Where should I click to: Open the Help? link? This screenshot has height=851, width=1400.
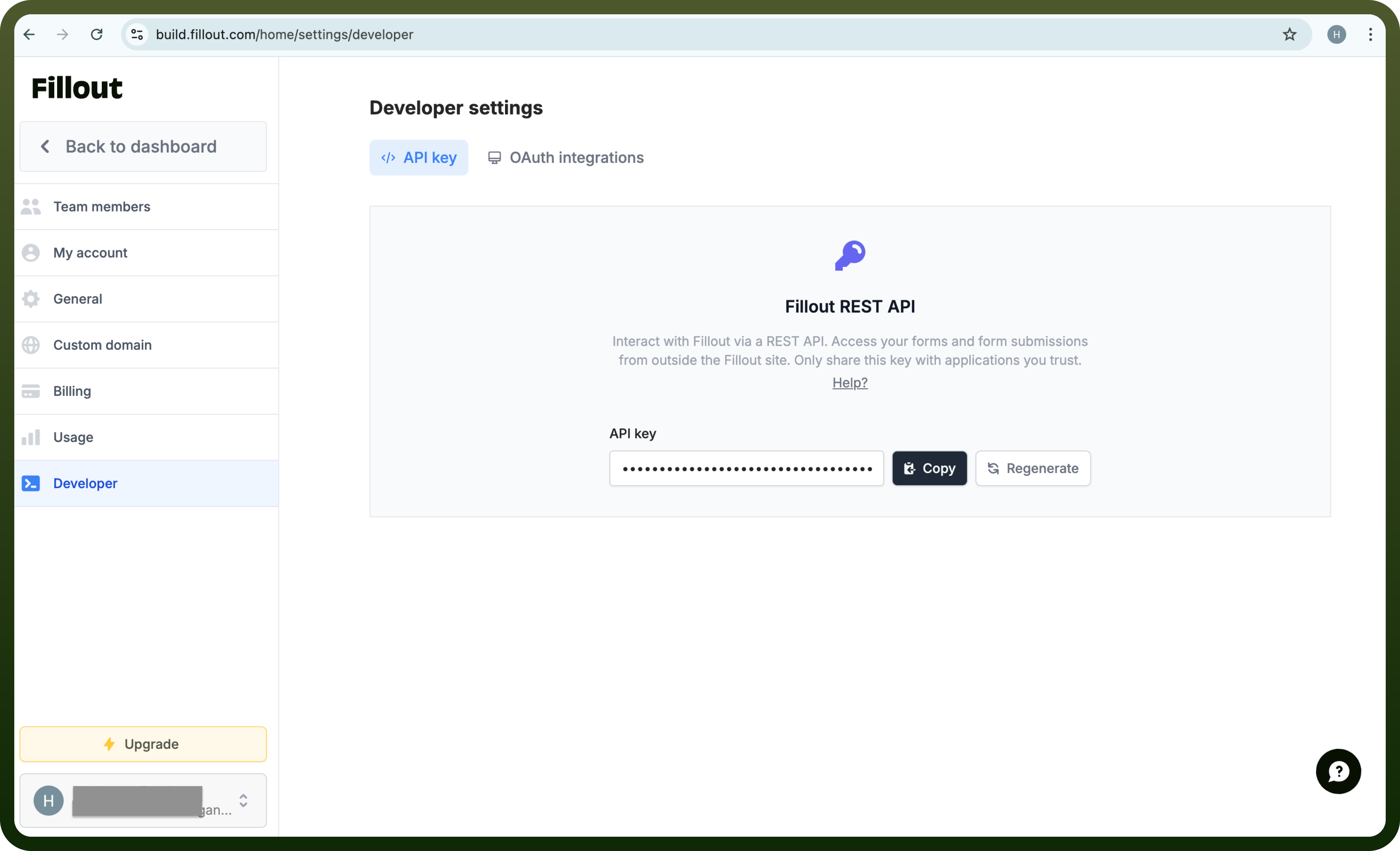[x=850, y=383]
